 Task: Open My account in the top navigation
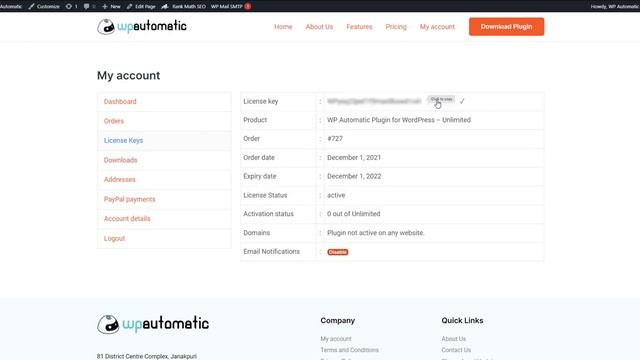[x=437, y=27]
